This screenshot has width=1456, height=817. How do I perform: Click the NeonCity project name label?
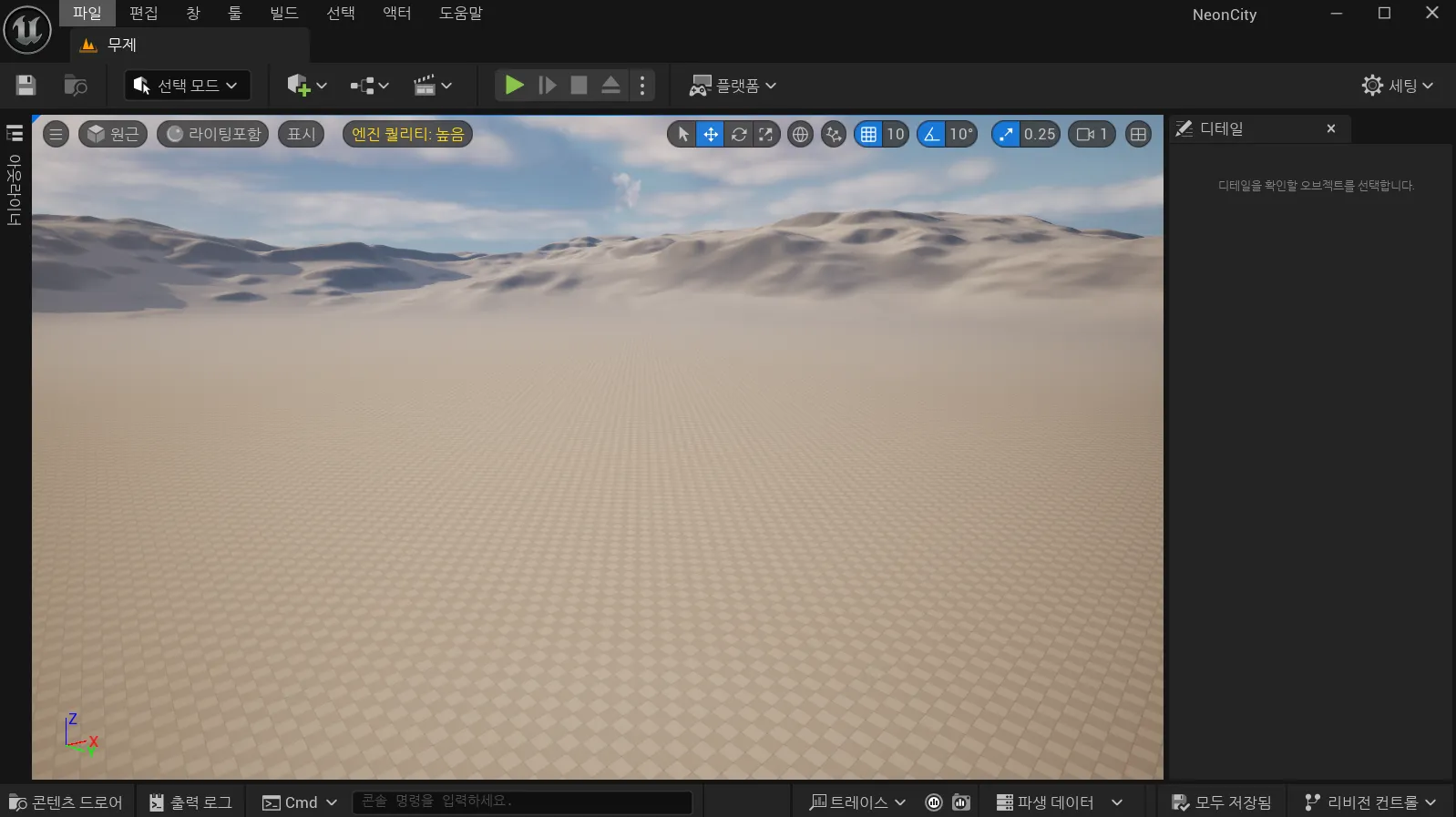pos(1225,15)
